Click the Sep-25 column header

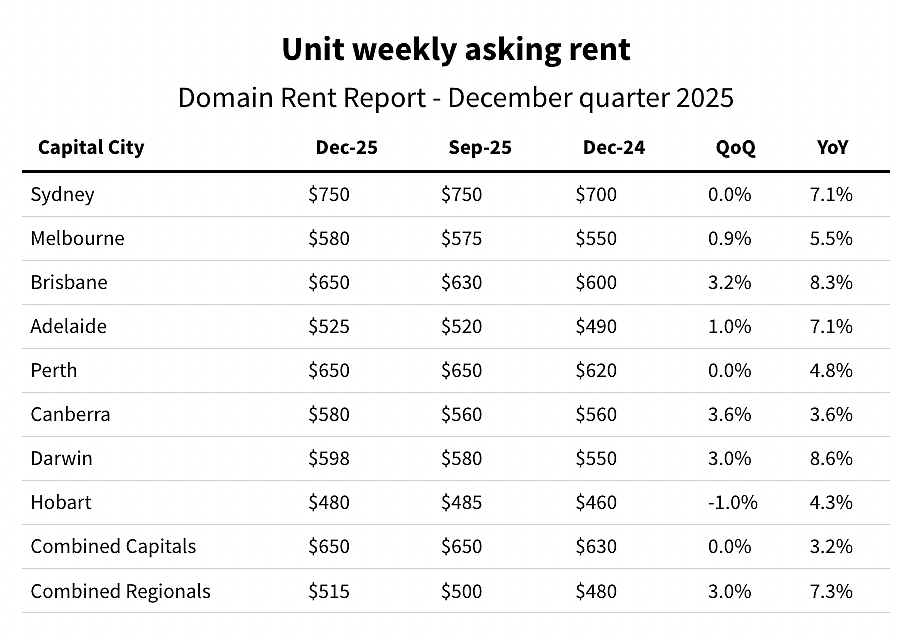coord(480,148)
